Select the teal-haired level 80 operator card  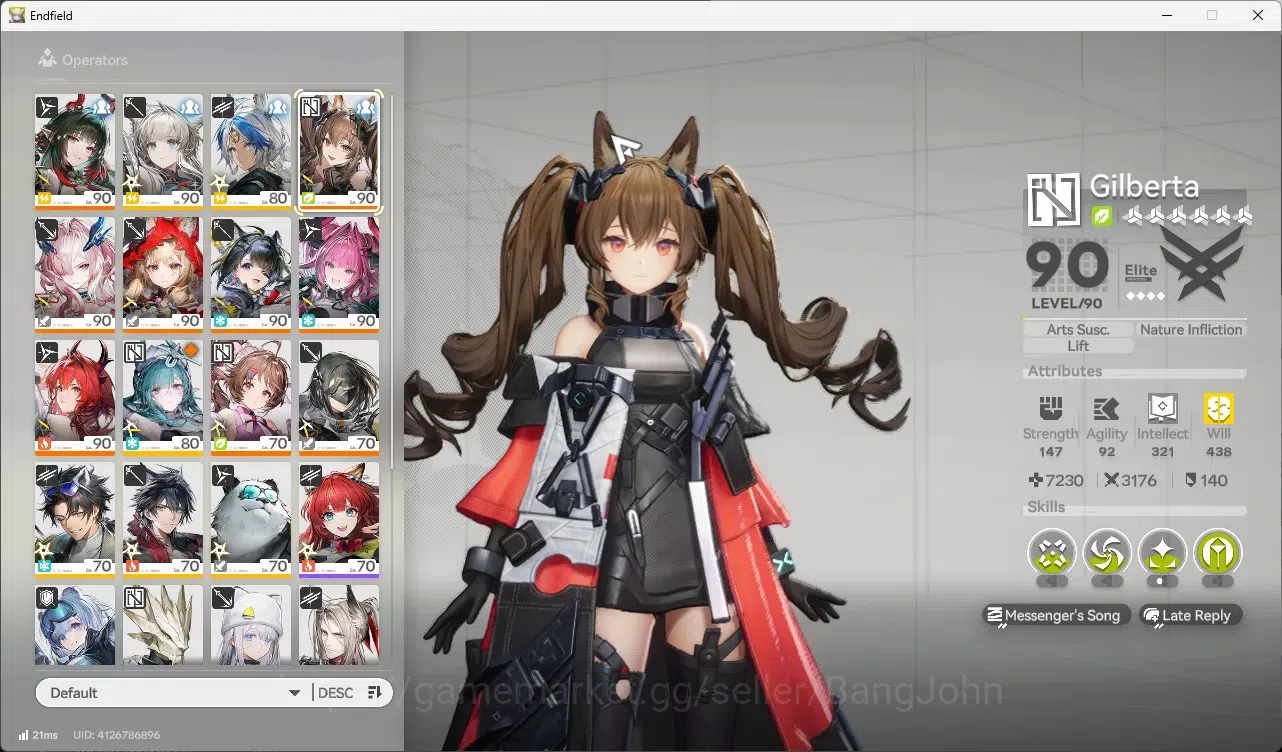(163, 398)
